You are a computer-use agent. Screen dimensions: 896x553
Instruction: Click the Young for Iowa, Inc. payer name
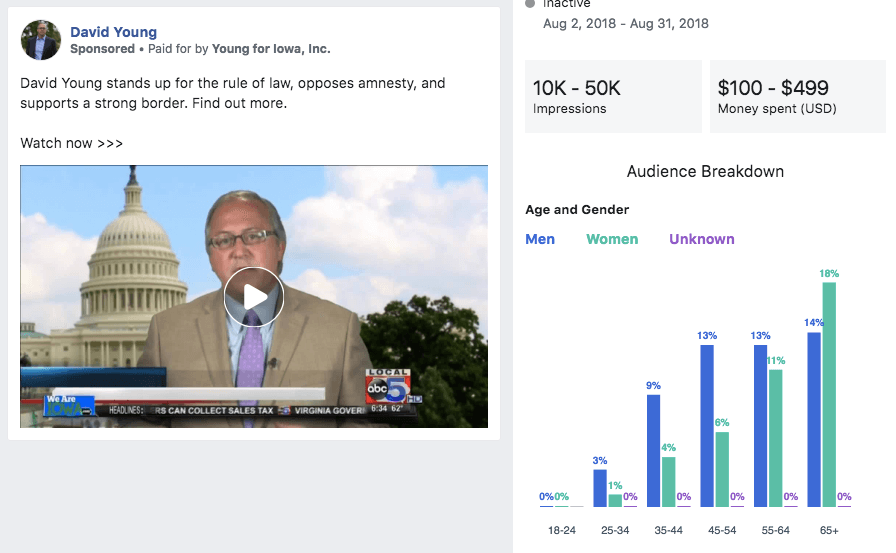tap(271, 49)
